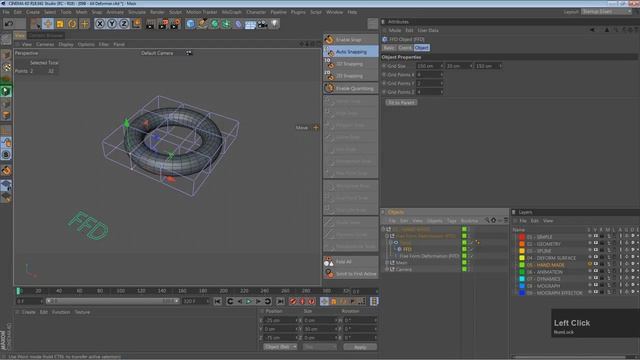Go to start of timeline
640x360 pixels.
(x=218, y=301)
